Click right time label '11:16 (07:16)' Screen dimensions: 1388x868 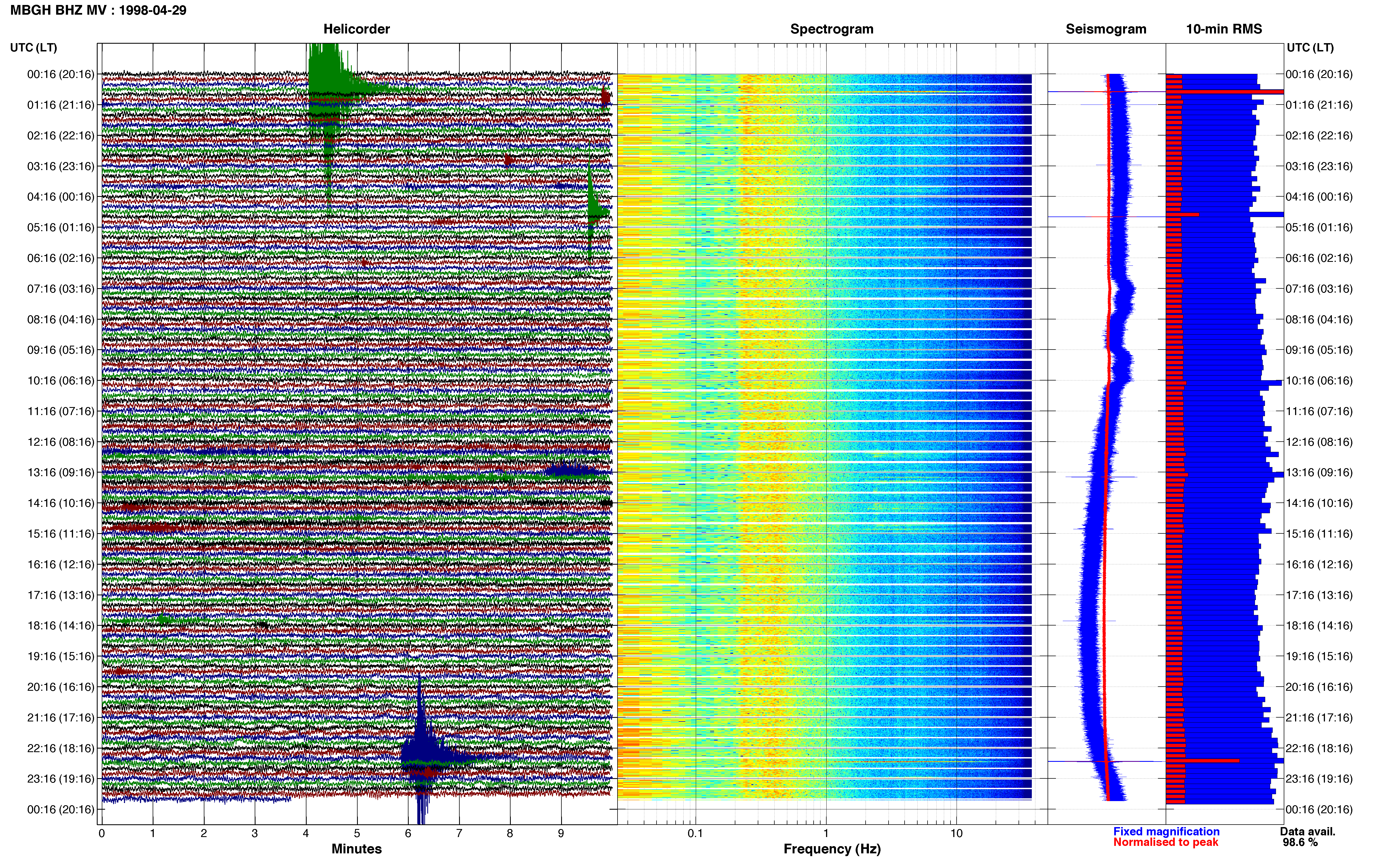click(1319, 411)
